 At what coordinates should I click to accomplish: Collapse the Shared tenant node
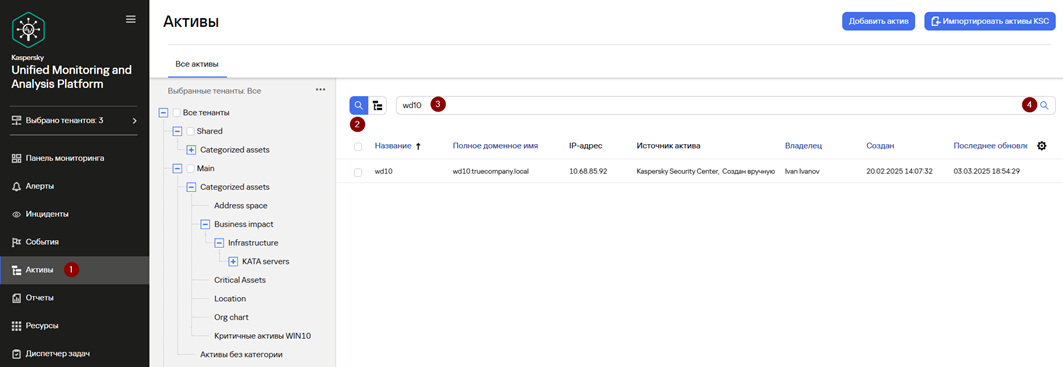click(x=177, y=131)
